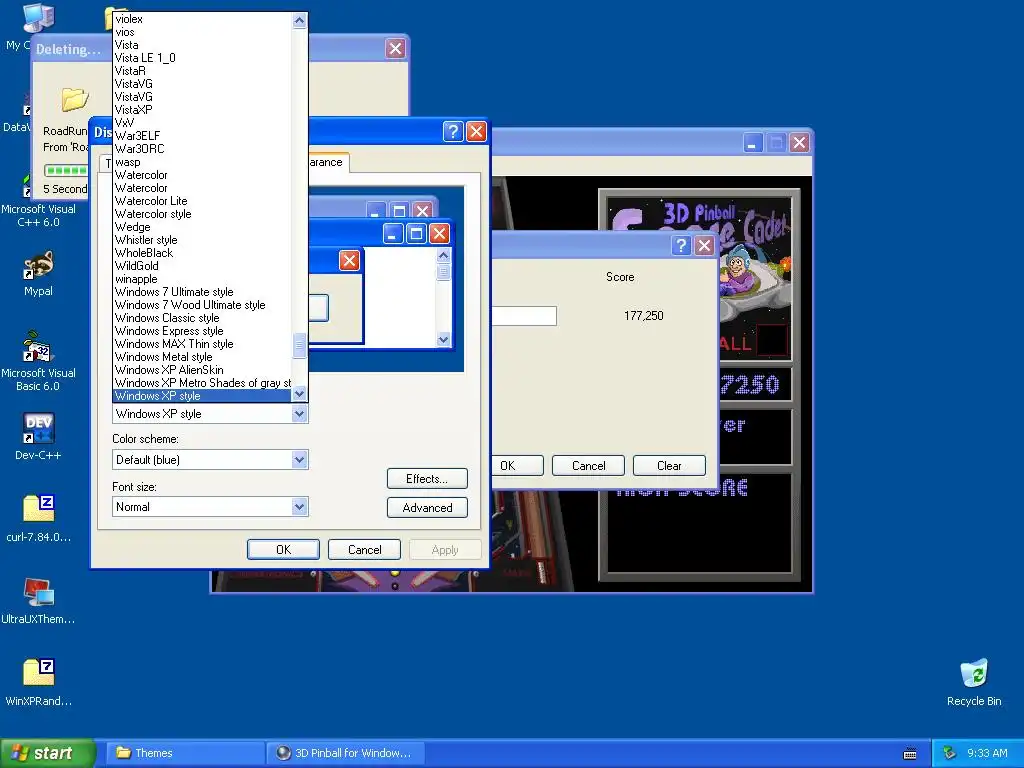This screenshot has width=1024, height=768.
Task: Select 'Watercolor Lite' style
Action: 202,201
